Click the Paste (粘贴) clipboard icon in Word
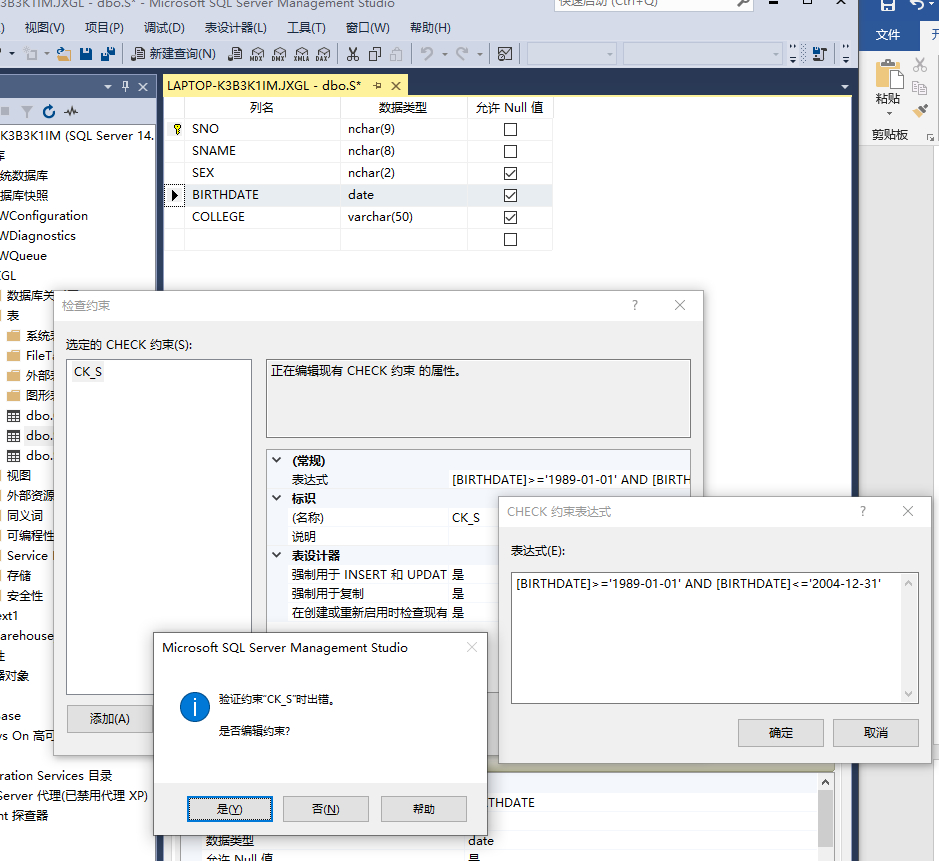The image size is (939, 861). pyautogui.click(x=889, y=75)
